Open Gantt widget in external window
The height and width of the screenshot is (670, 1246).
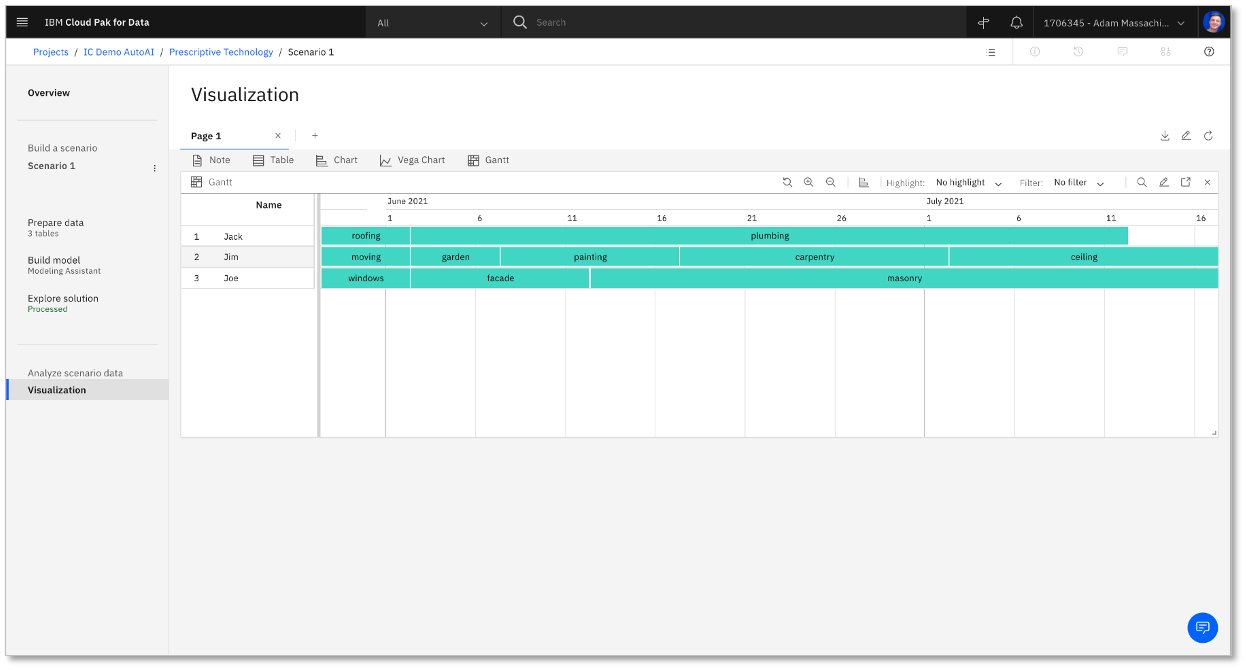(x=1185, y=183)
